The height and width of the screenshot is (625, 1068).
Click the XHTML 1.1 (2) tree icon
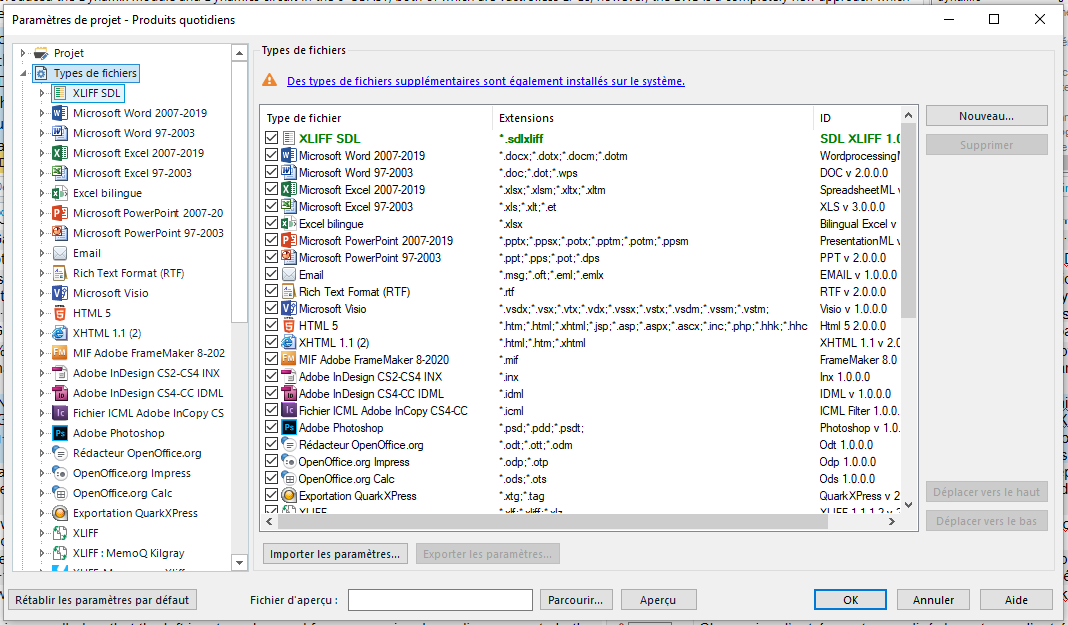pyautogui.click(x=60, y=333)
